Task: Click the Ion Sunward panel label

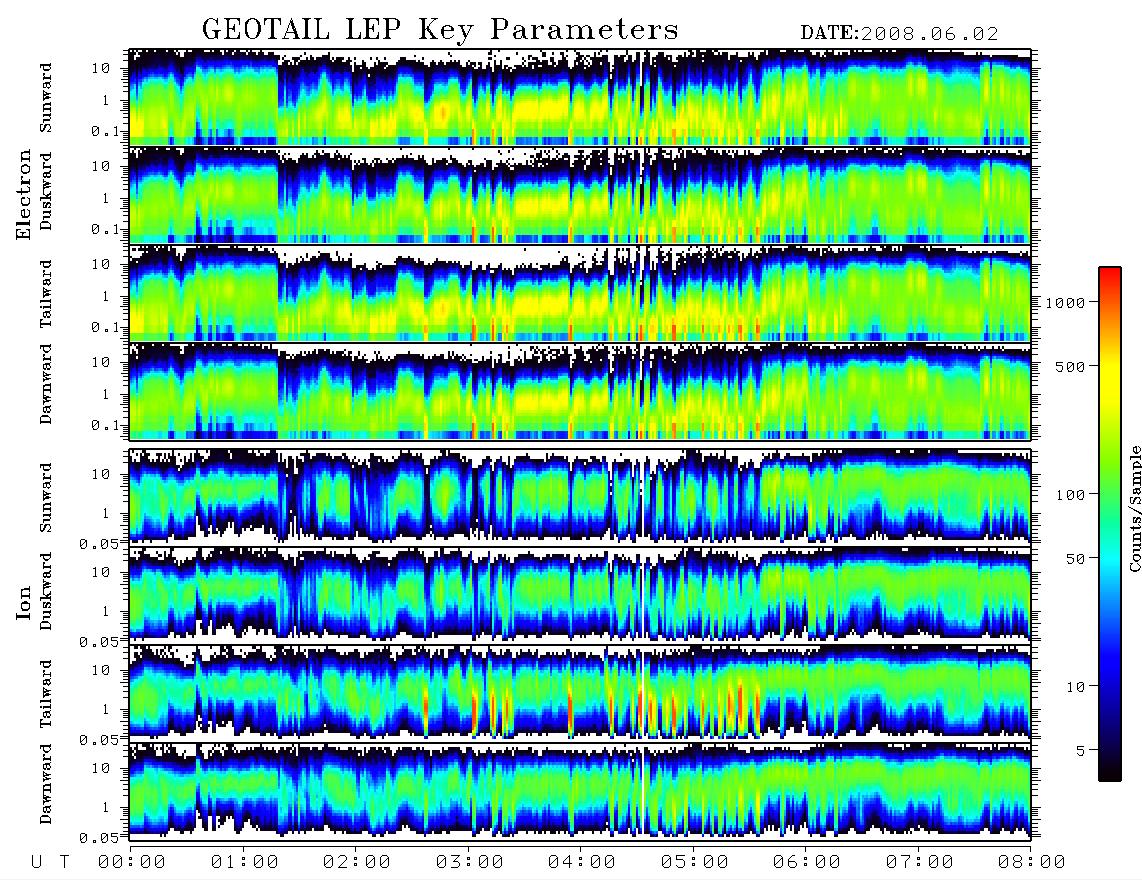Action: (x=46, y=497)
